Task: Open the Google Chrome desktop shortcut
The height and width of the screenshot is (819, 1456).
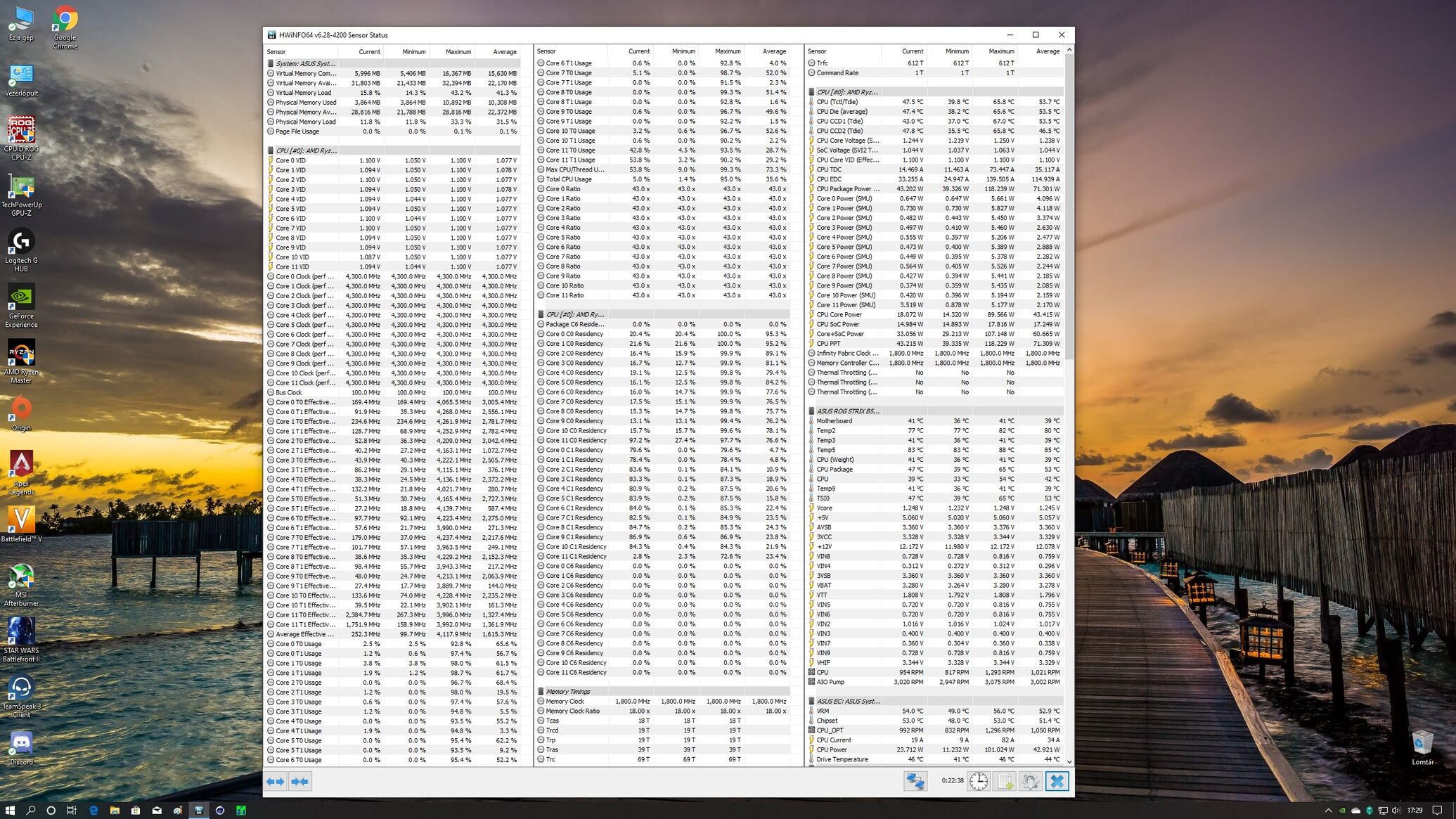Action: pos(65,28)
